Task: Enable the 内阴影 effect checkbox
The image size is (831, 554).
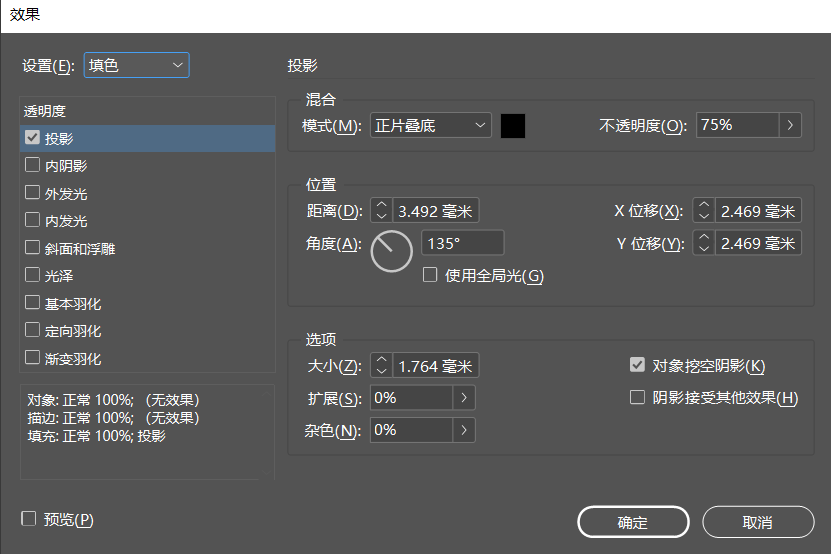Action: [32, 166]
